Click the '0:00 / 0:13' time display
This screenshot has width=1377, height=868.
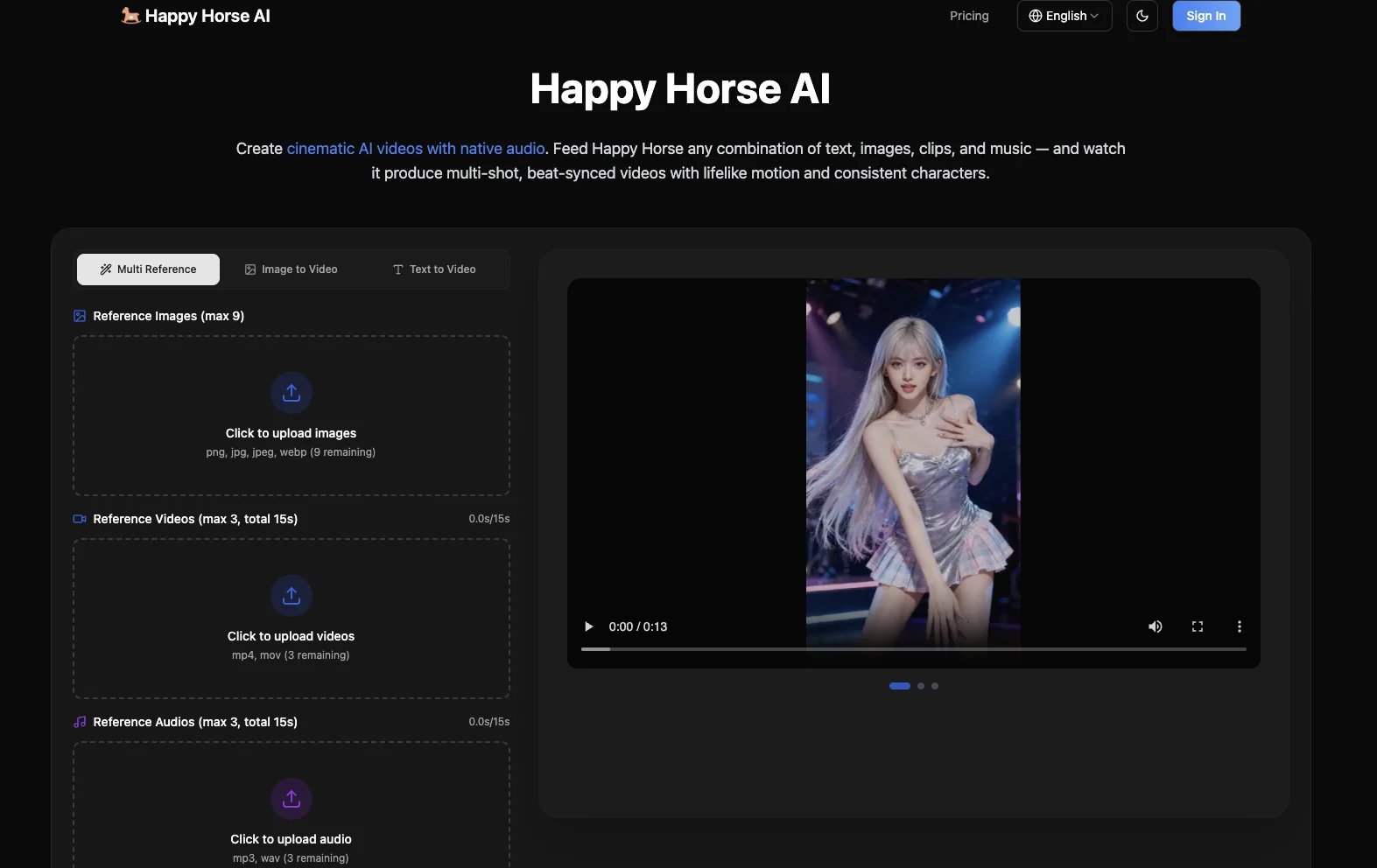pyautogui.click(x=638, y=626)
